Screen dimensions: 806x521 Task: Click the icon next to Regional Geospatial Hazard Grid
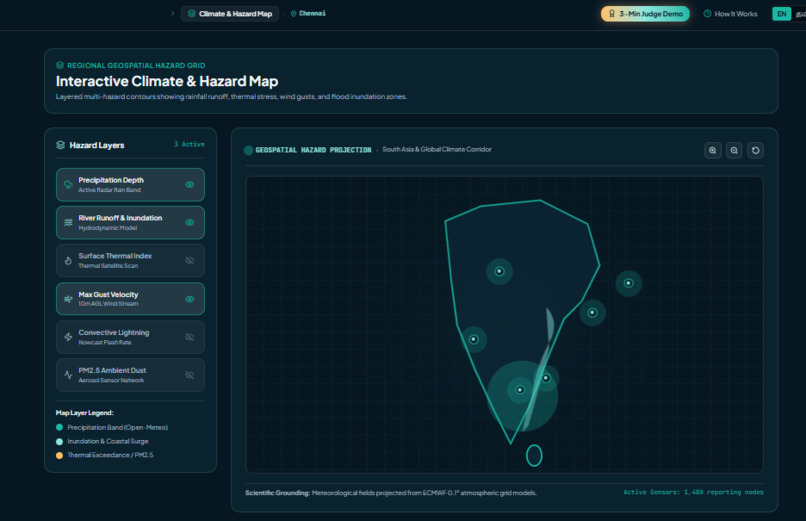coord(60,65)
